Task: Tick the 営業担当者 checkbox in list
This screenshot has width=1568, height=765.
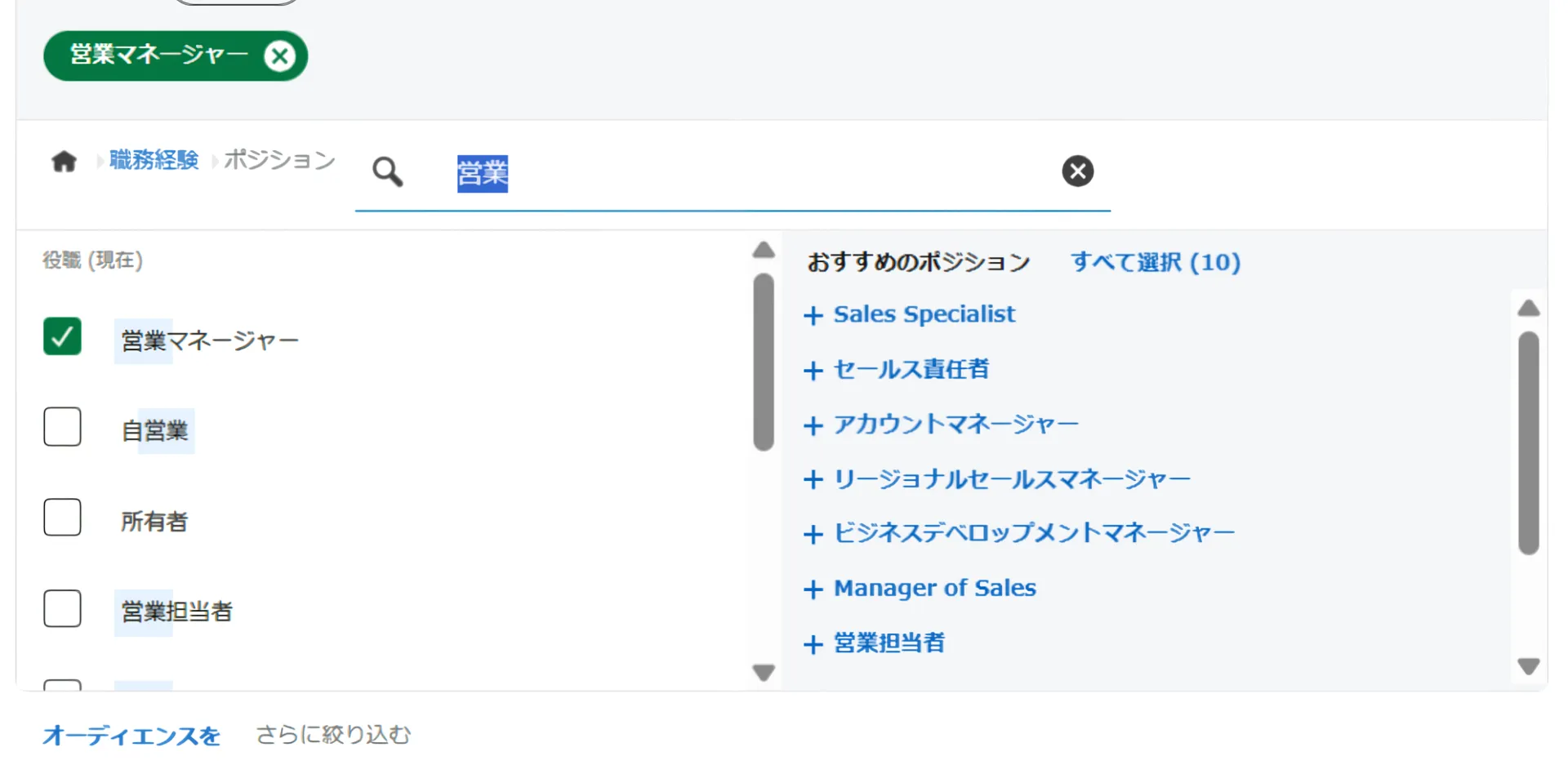Action: point(62,609)
